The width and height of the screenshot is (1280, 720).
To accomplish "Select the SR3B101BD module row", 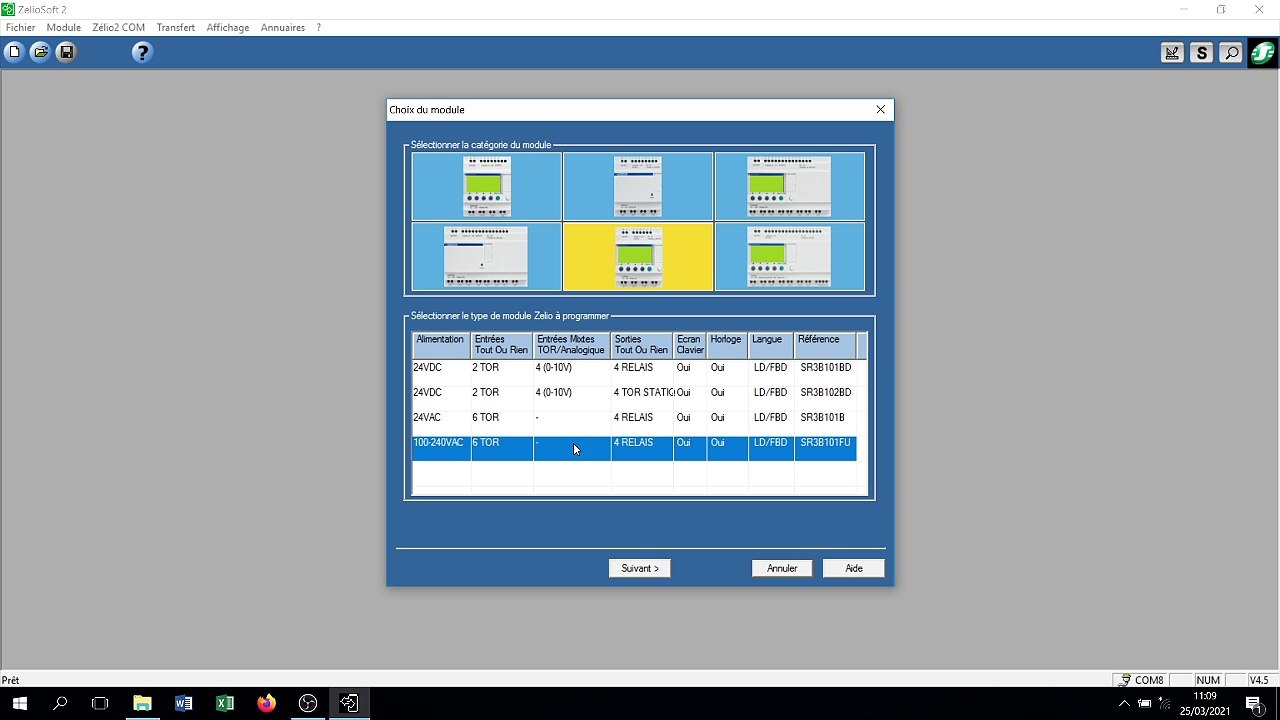I will tap(634, 373).
